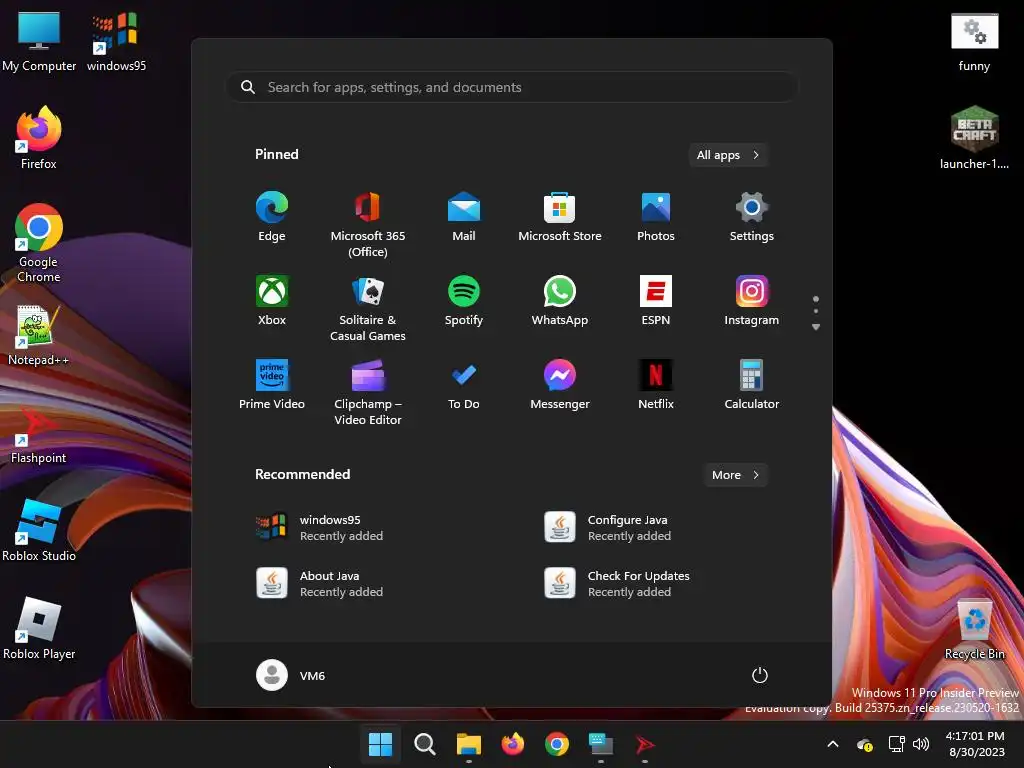Click the All apps button
The height and width of the screenshot is (768, 1024).
pyautogui.click(x=728, y=155)
